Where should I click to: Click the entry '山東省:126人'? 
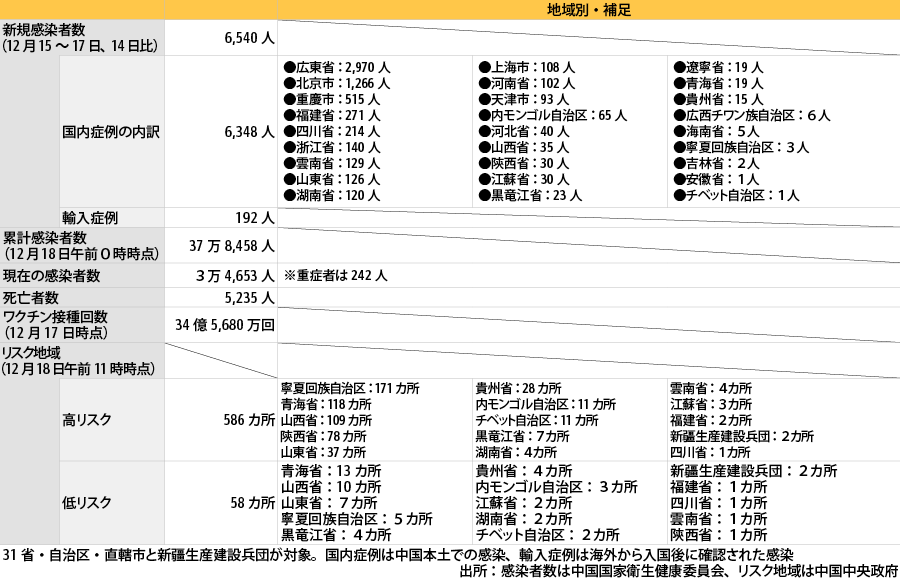point(331,180)
